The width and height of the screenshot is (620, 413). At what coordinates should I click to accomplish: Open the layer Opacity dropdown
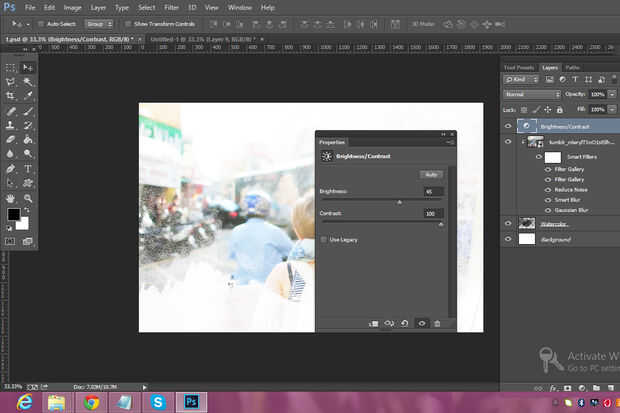(x=612, y=94)
